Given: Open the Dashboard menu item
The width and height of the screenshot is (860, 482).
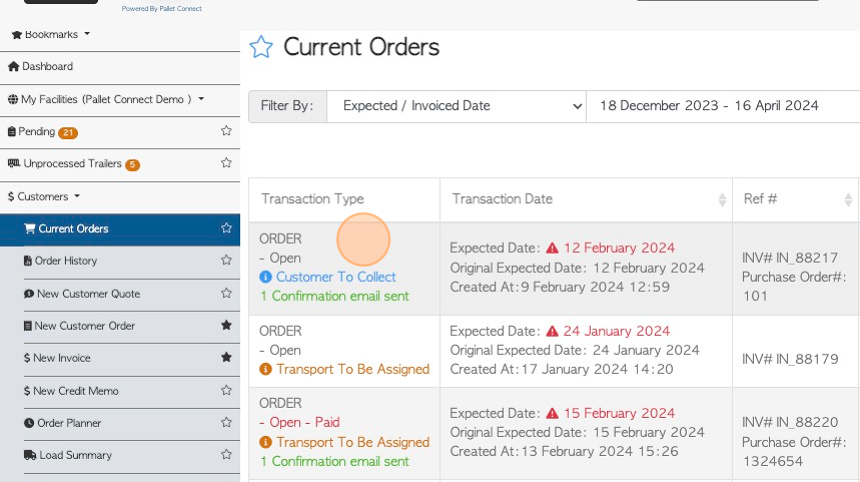Looking at the screenshot, I should click(x=41, y=66).
